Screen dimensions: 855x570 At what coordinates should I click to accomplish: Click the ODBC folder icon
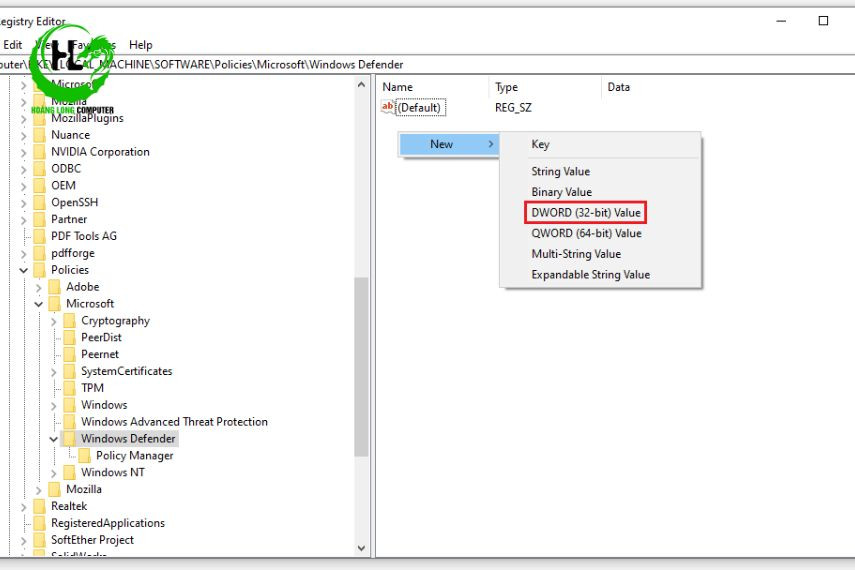point(40,169)
